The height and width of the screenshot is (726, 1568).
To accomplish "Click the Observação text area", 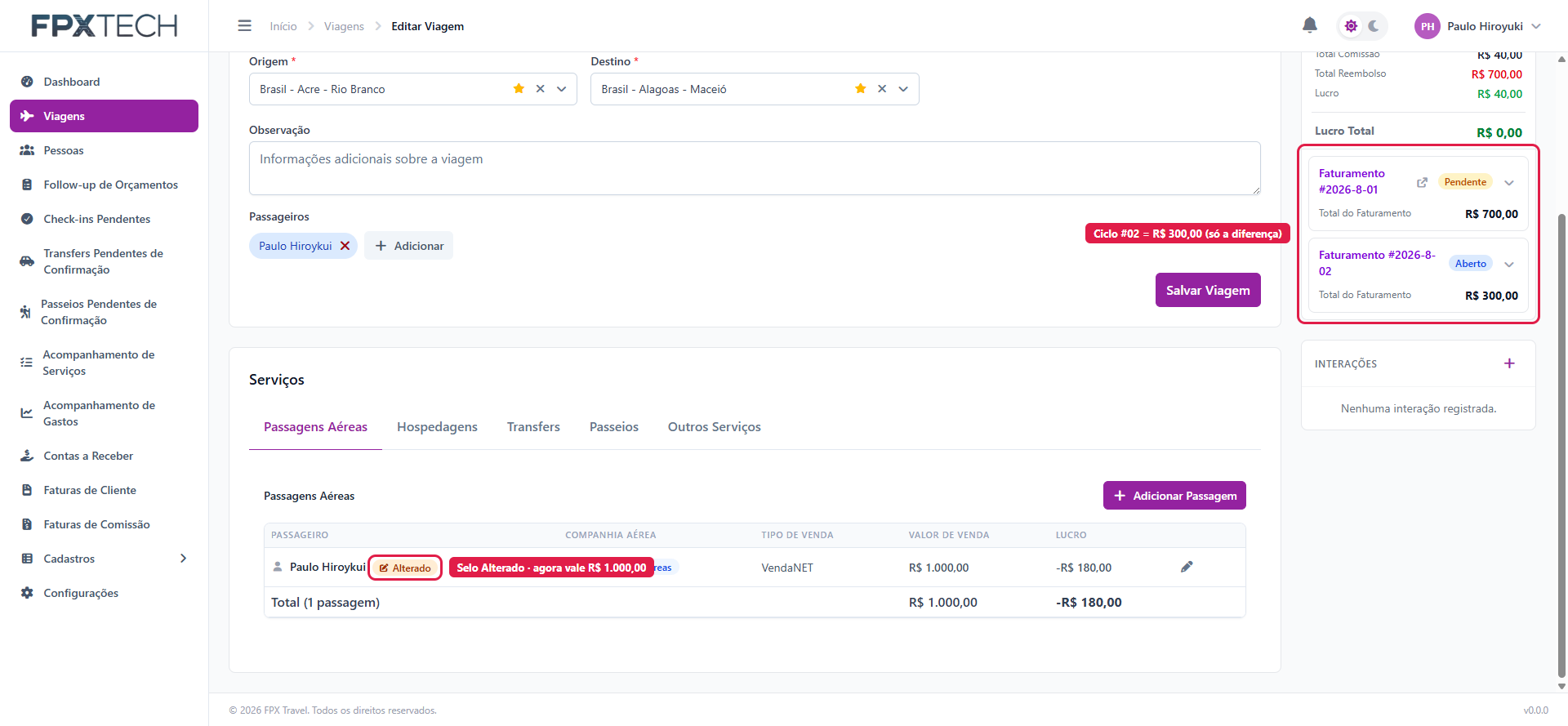I will 755,168.
